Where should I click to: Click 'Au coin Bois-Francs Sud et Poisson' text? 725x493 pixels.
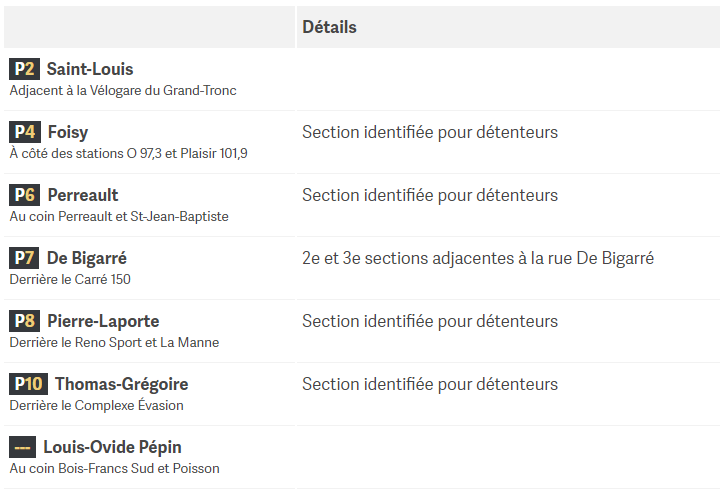pyautogui.click(x=115, y=468)
